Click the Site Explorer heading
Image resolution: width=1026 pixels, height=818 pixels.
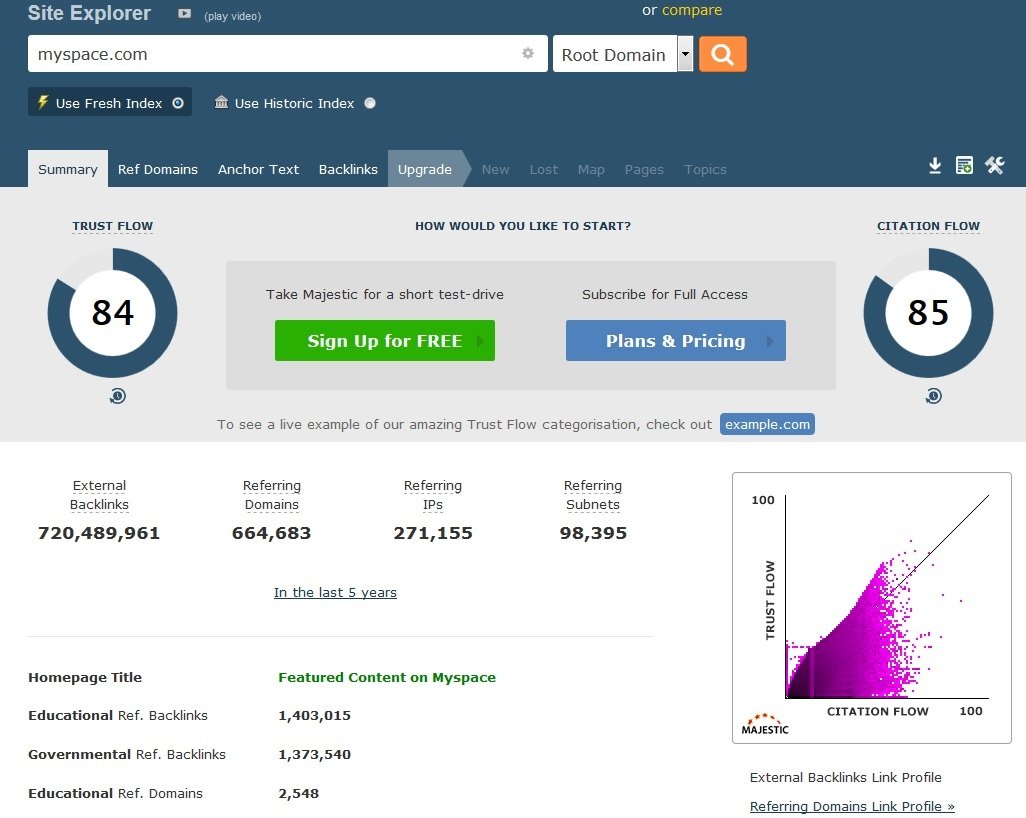pos(89,13)
